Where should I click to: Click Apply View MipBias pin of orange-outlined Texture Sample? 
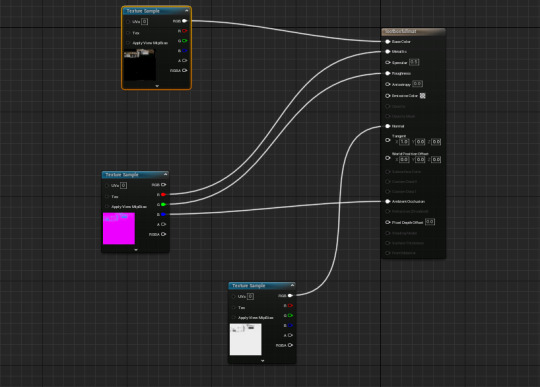(x=128, y=43)
